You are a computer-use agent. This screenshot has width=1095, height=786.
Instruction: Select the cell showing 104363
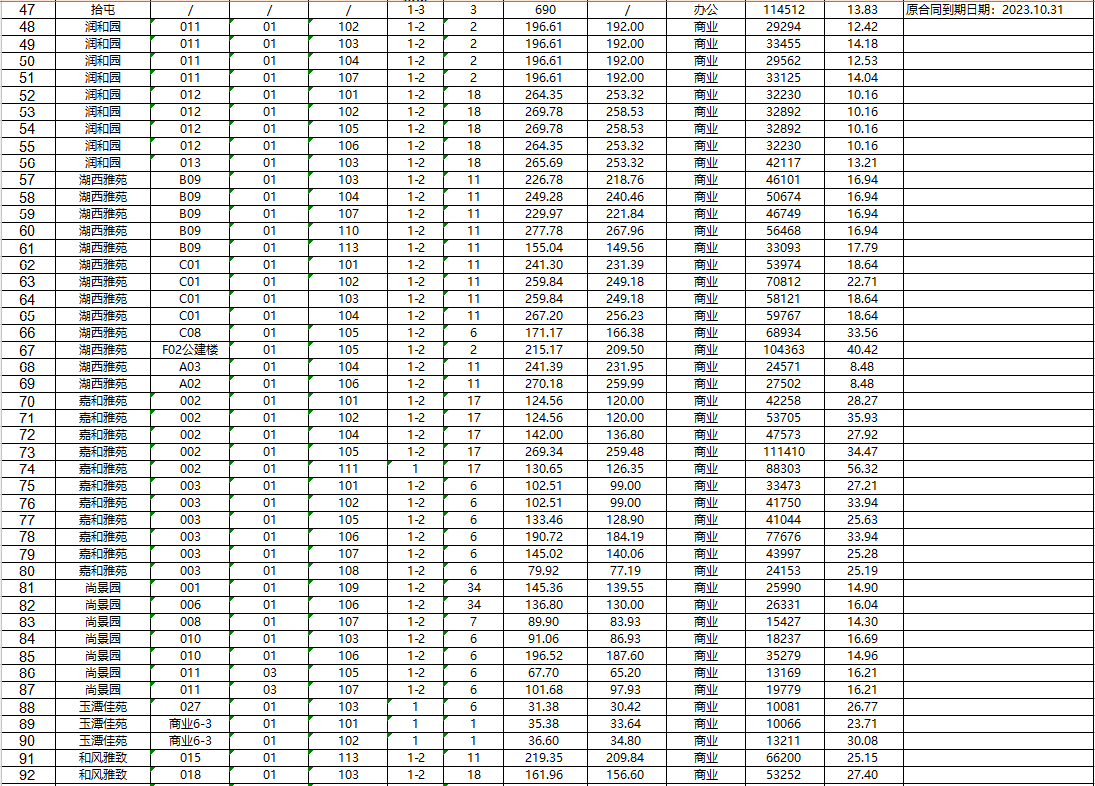pos(784,350)
